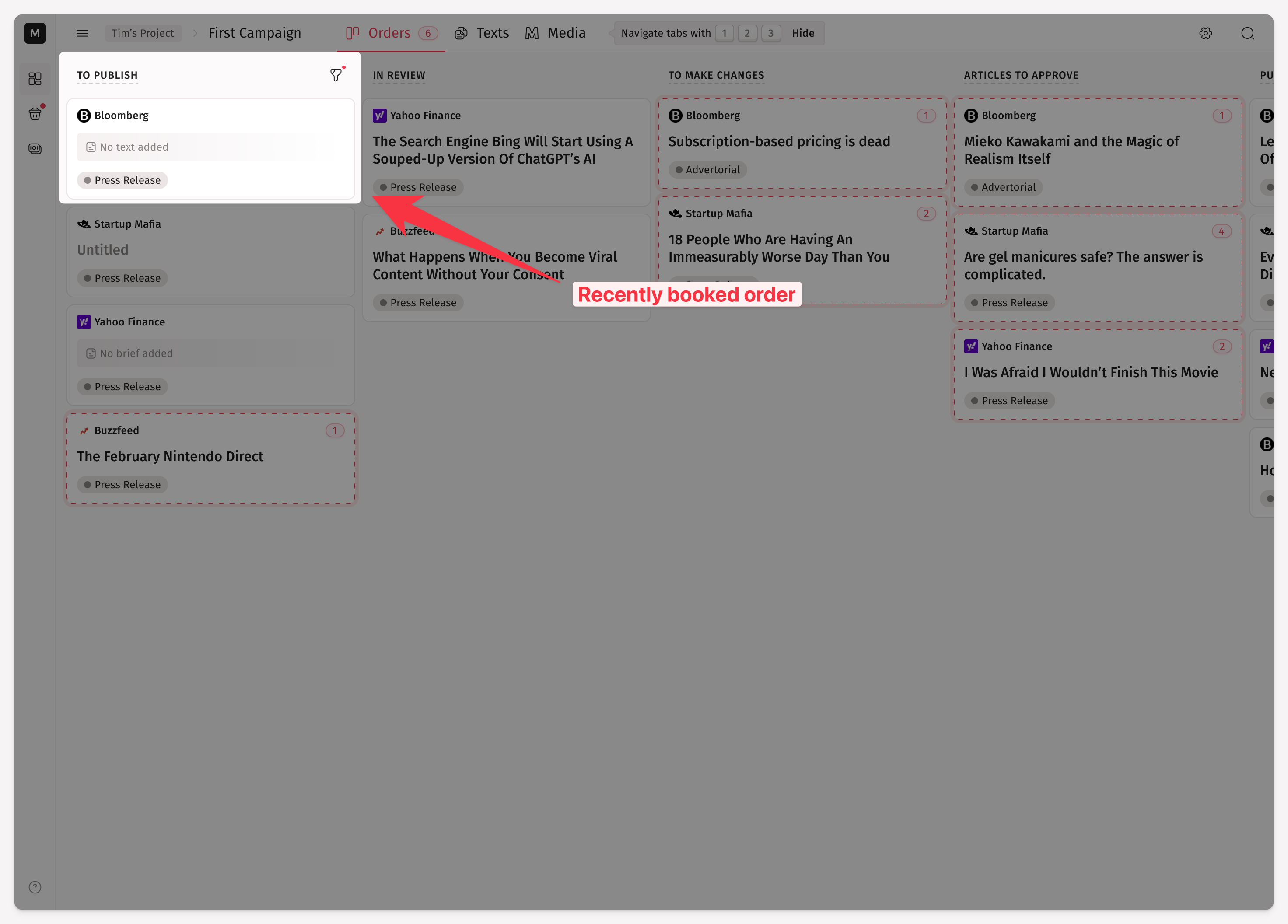Open the shopping basket sidebar icon

pyautogui.click(x=35, y=114)
